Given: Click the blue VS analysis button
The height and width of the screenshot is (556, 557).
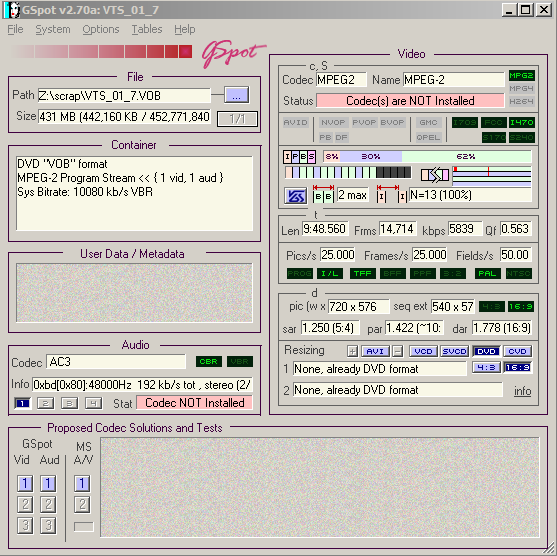Looking at the screenshot, I should (295, 196).
